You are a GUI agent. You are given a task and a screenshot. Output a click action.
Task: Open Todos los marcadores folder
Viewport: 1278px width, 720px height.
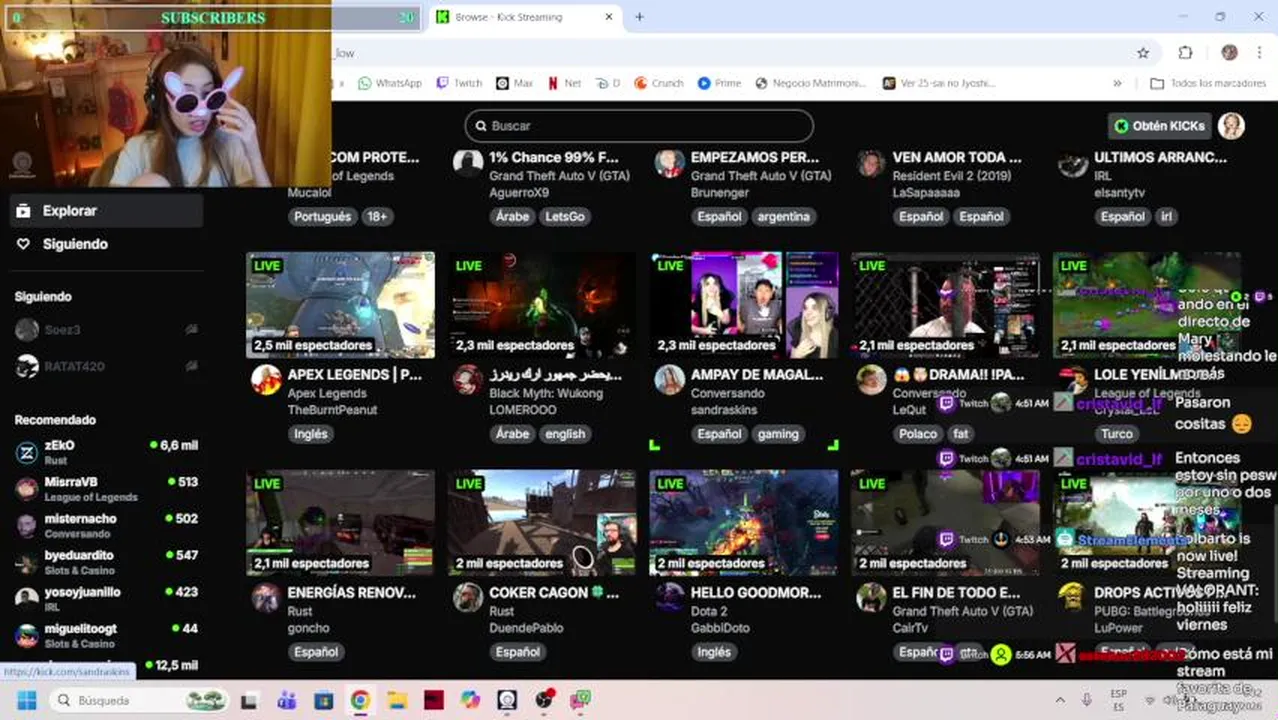(1210, 83)
